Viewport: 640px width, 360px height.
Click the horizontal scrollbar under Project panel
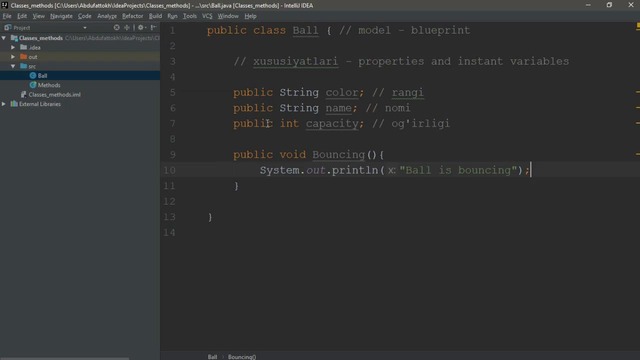point(65,358)
